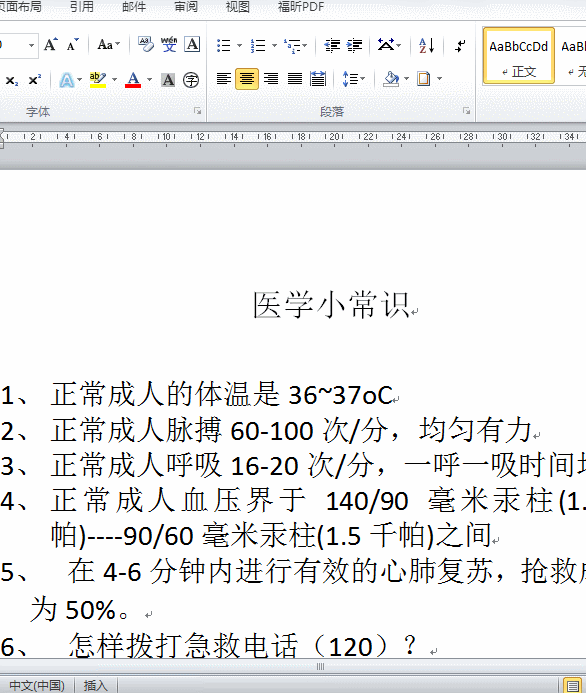Open the Paragraph dialog launcher
The image size is (586, 693).
tap(466, 111)
